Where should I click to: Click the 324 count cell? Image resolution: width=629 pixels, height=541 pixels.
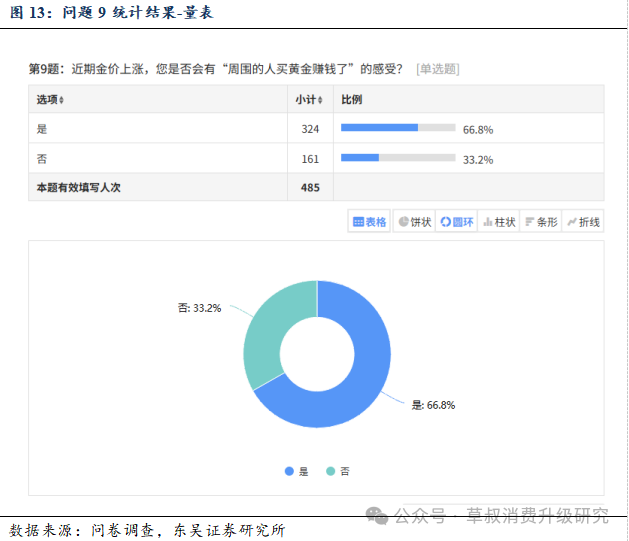310,129
